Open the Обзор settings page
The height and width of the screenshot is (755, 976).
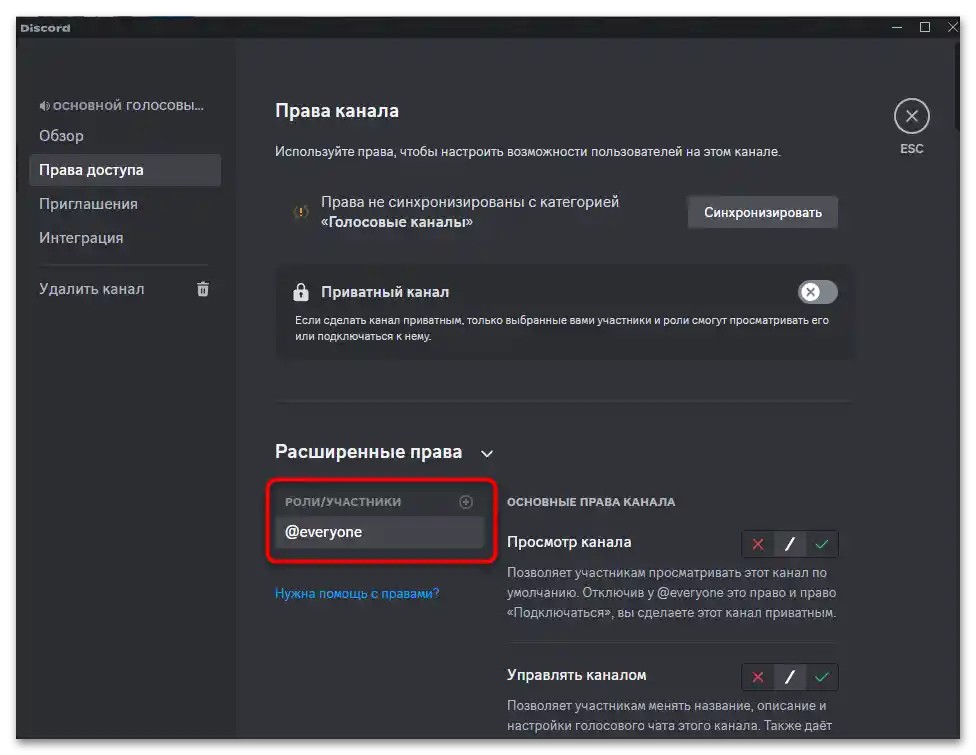(x=62, y=135)
